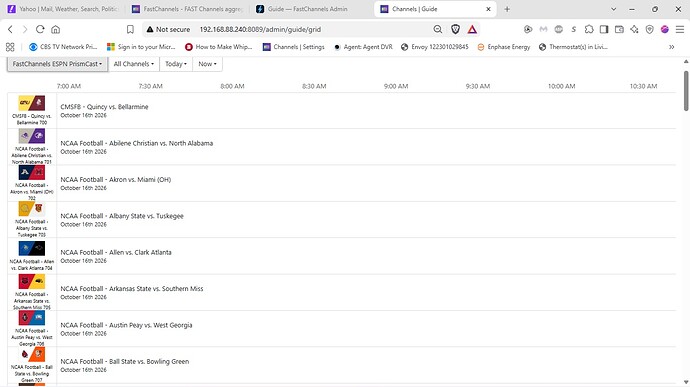
Task: Open the Enphase Energy bookmark
Action: tap(504, 47)
